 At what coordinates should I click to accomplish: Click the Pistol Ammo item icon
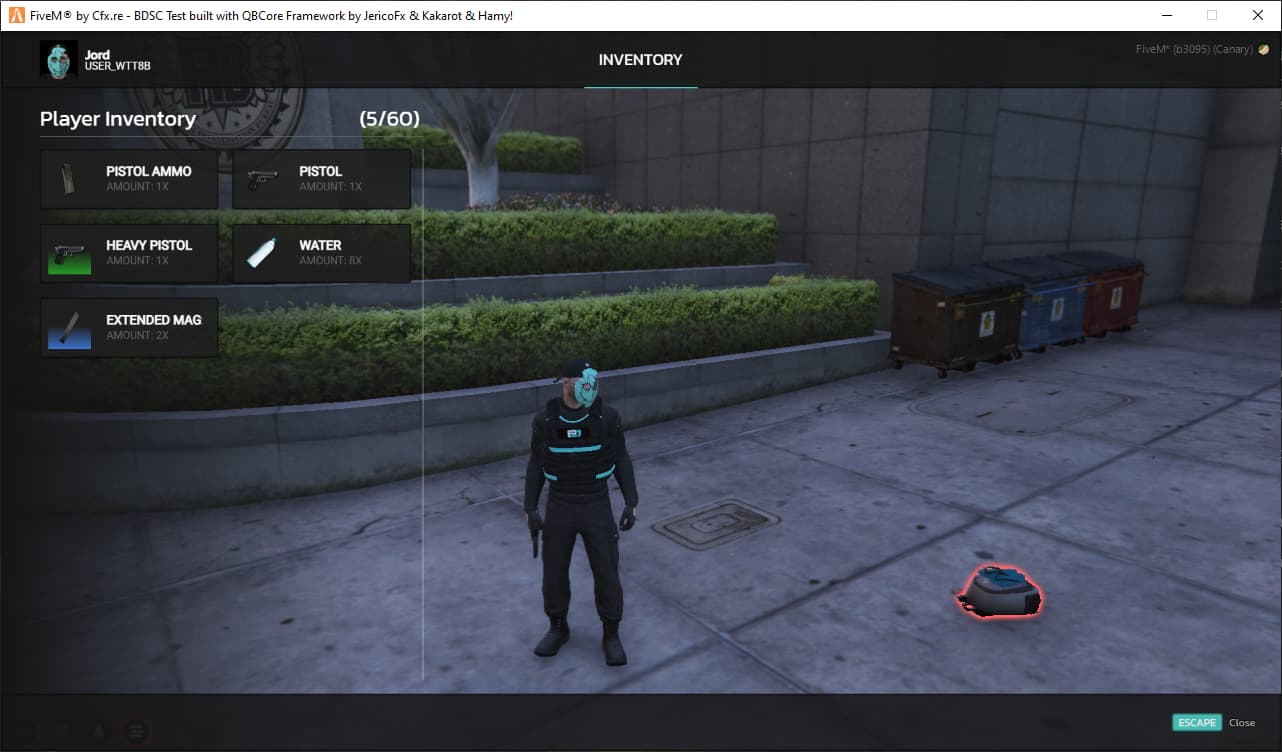68,178
